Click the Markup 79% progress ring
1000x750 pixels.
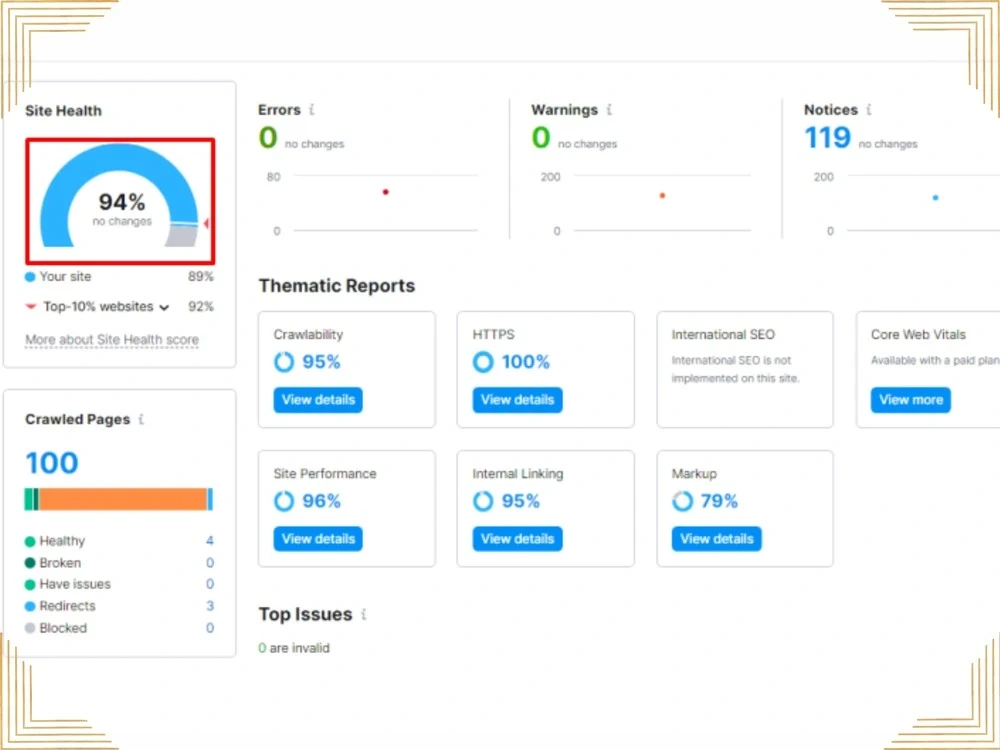coord(682,501)
